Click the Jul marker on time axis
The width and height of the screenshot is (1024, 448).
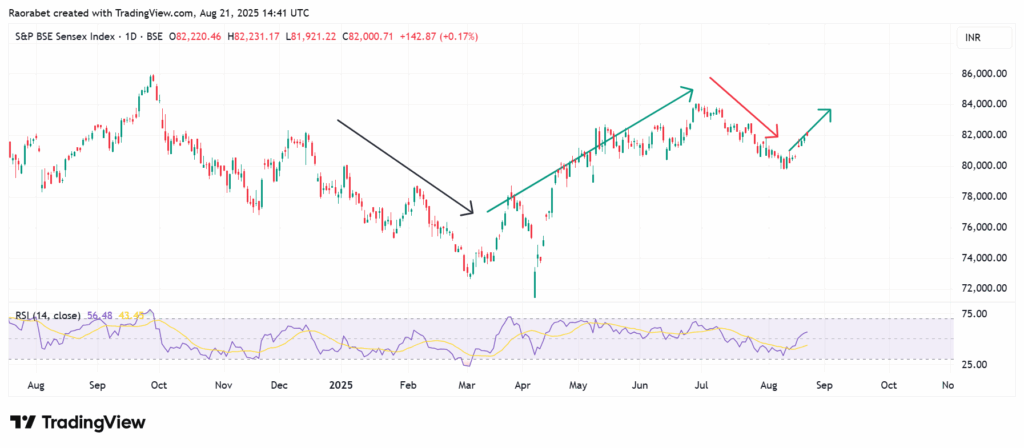[x=701, y=384]
